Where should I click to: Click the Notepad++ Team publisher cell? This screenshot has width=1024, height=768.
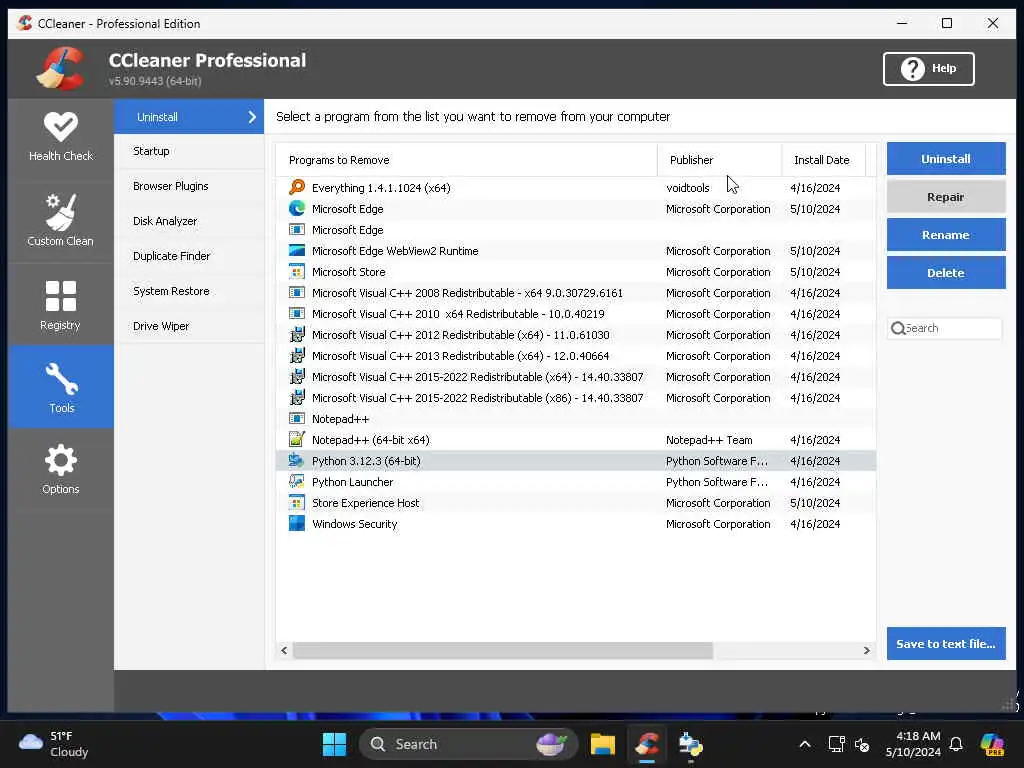click(x=709, y=440)
